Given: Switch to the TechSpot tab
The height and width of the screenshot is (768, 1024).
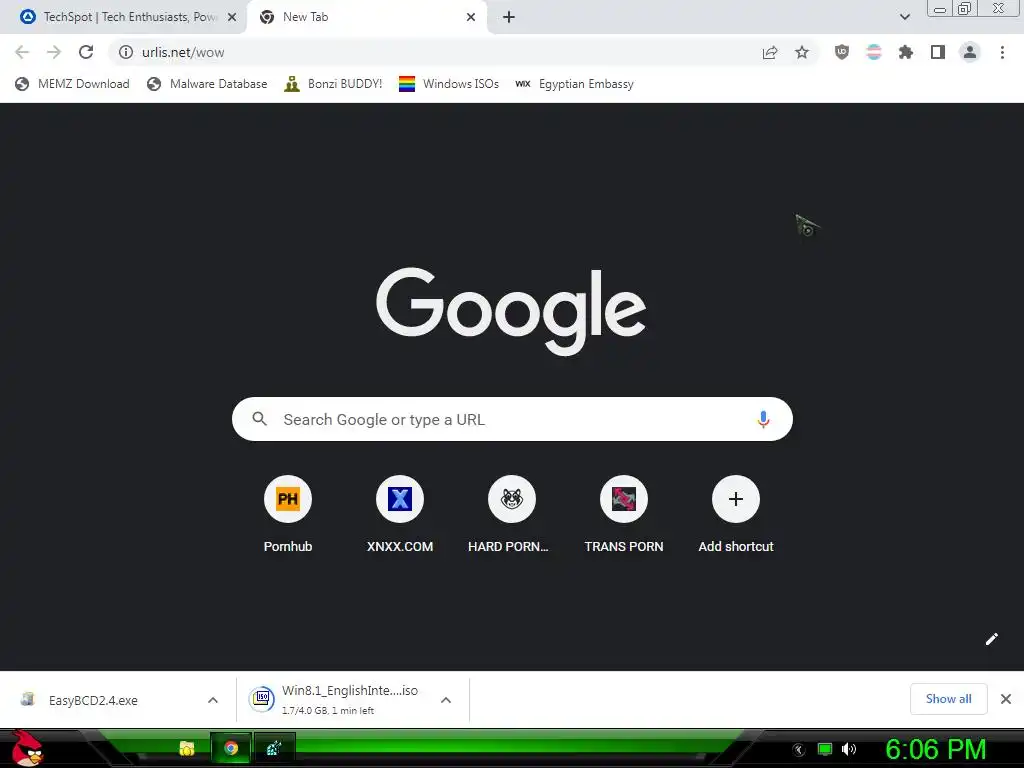Looking at the screenshot, I should point(123,17).
